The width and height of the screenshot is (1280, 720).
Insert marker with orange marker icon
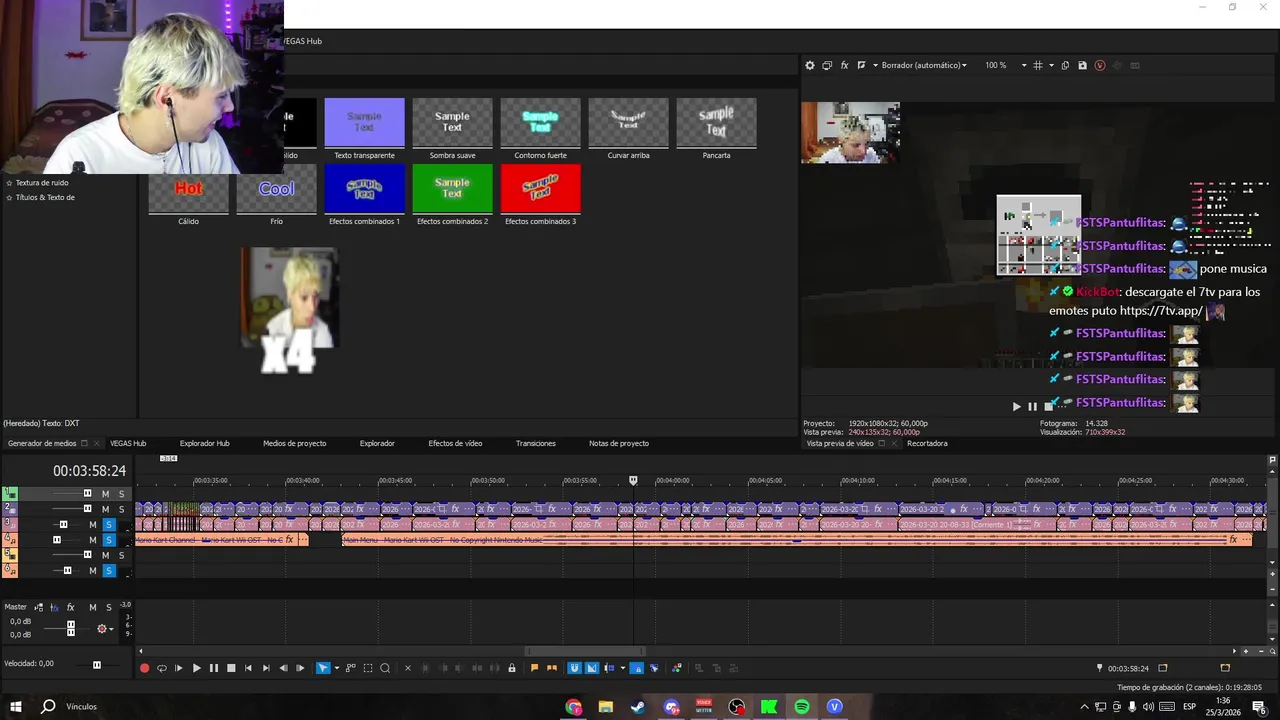pyautogui.click(x=534, y=668)
